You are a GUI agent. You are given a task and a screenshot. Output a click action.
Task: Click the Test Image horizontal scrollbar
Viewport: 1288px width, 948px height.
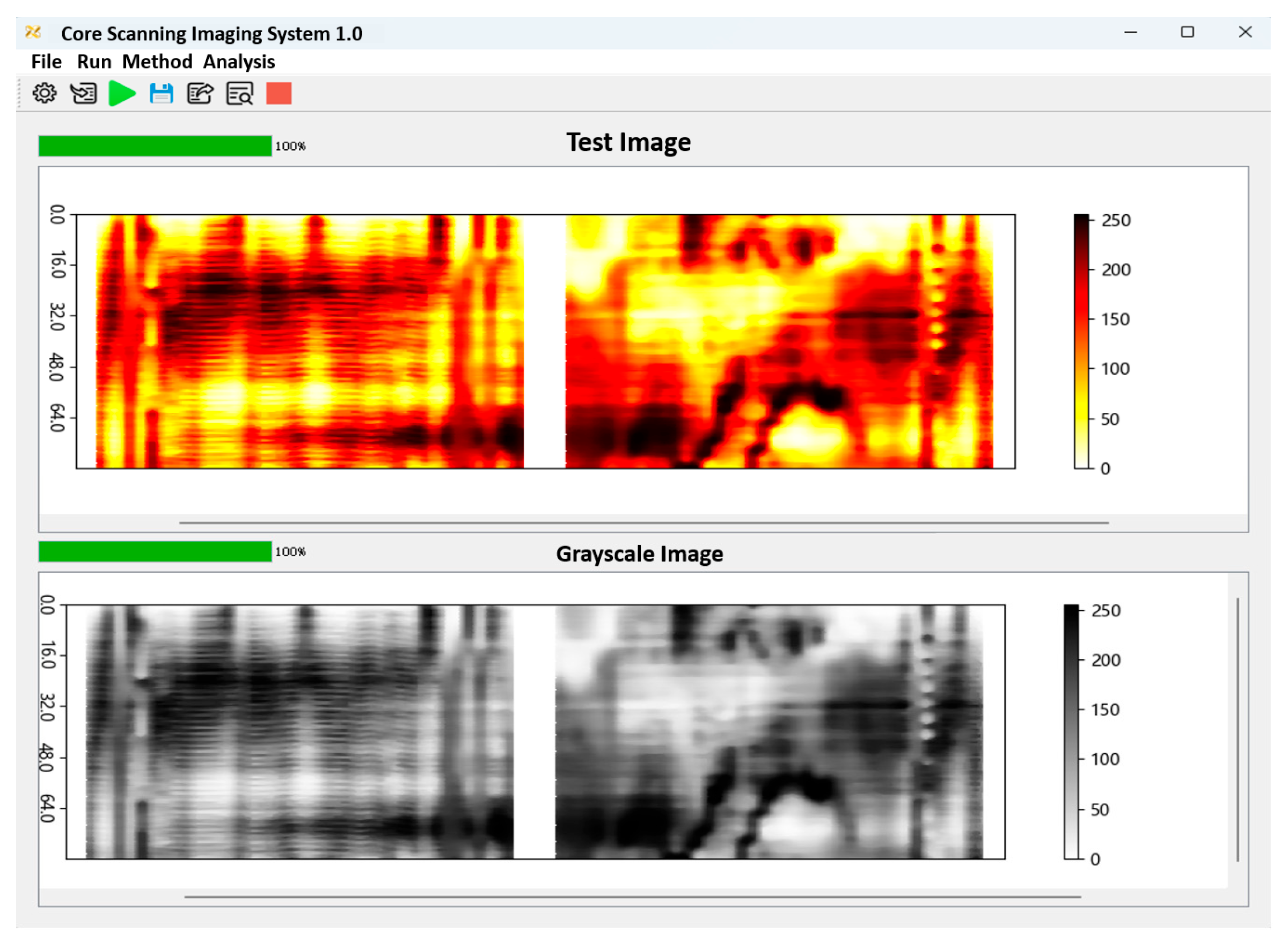tap(643, 523)
